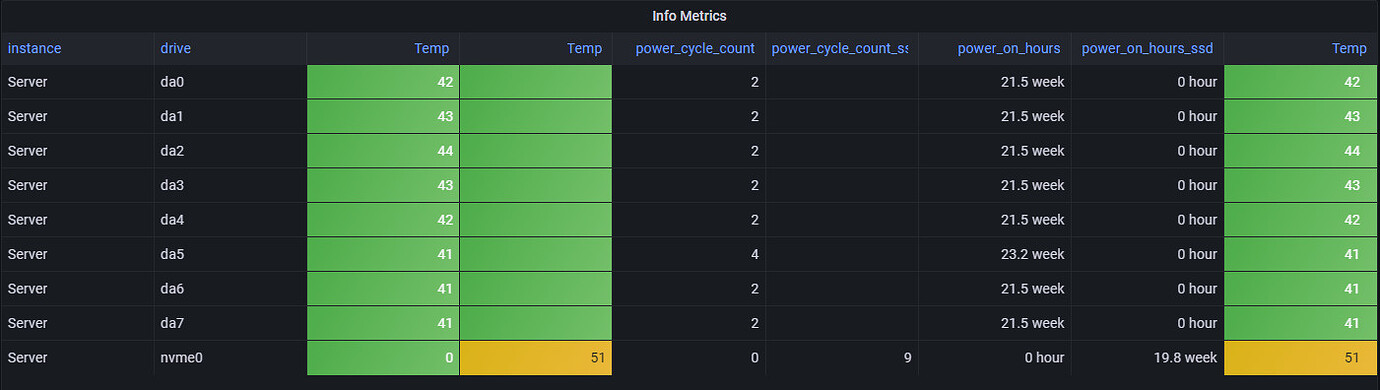Click the last Temp column header

(x=1349, y=48)
